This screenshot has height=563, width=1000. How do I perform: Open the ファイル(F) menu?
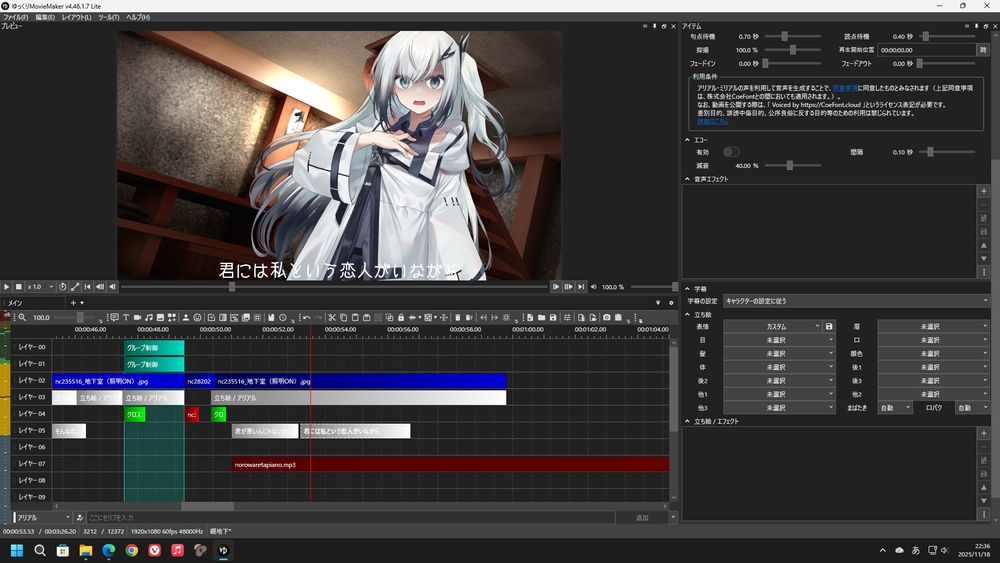[x=16, y=18]
